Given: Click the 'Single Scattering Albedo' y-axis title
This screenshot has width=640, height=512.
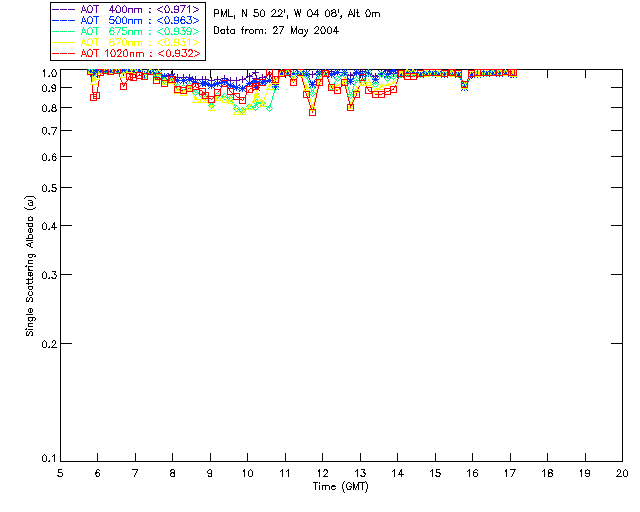Looking at the screenshot, I should (x=30, y=266).
